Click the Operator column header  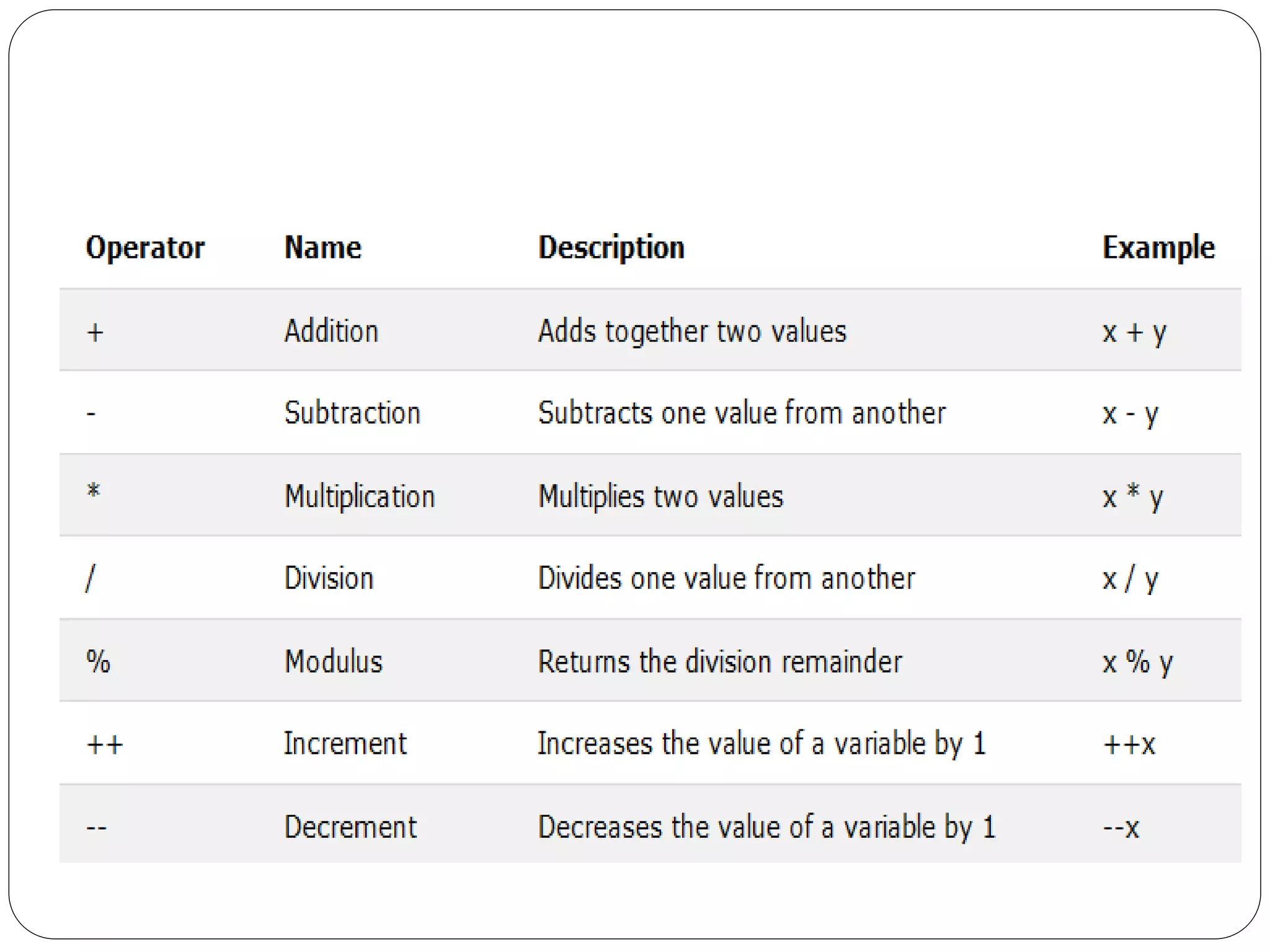[x=145, y=248]
